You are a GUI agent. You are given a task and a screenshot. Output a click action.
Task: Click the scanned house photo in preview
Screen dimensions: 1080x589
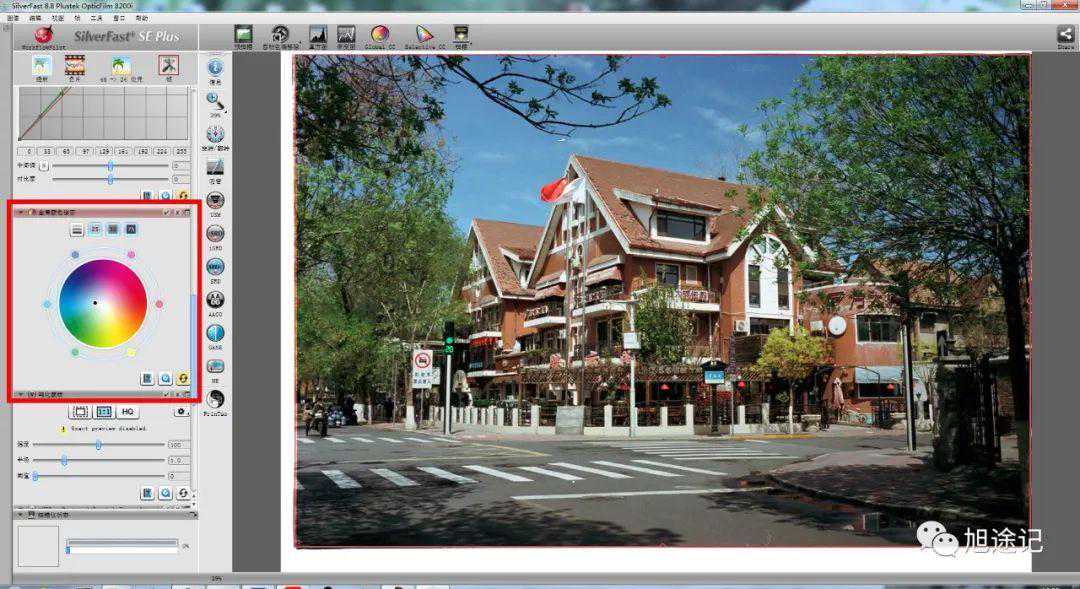click(660, 300)
